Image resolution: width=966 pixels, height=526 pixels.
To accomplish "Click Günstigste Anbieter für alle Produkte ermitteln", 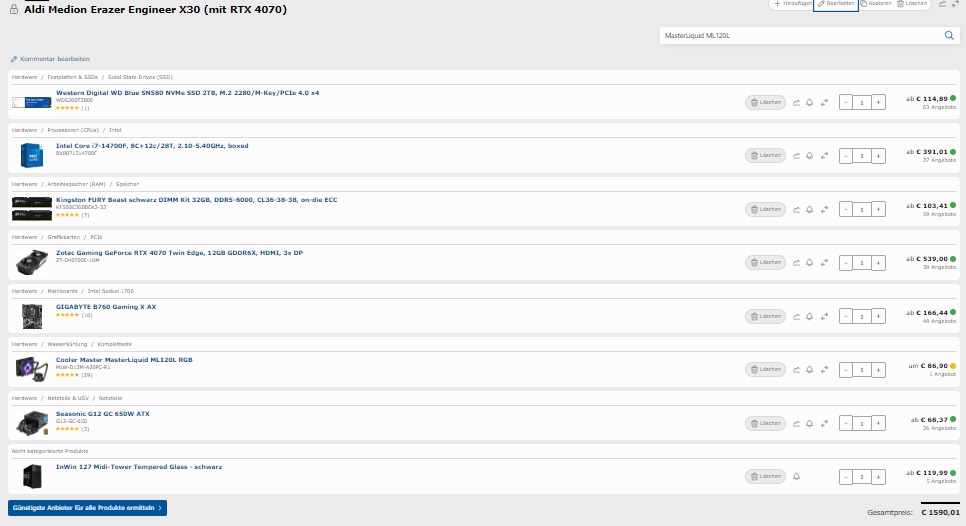I will (x=87, y=508).
